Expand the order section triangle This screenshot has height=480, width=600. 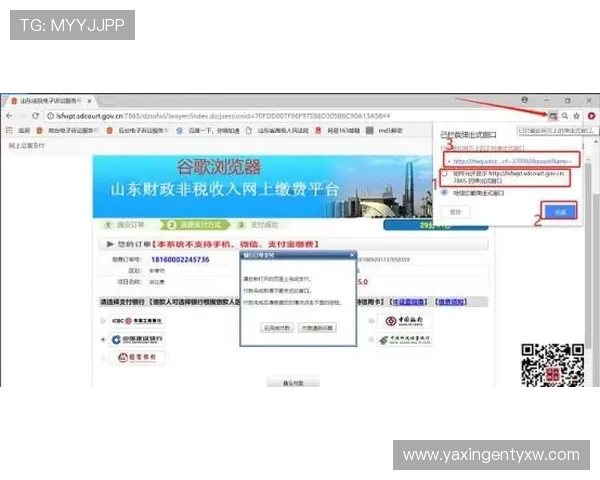click(x=110, y=244)
